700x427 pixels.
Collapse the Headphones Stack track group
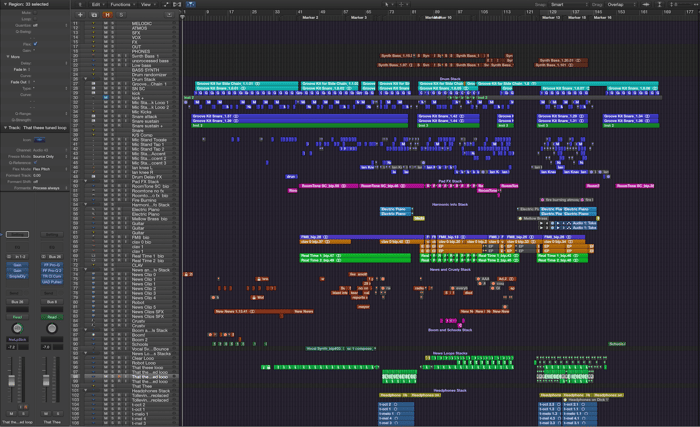[86, 391]
